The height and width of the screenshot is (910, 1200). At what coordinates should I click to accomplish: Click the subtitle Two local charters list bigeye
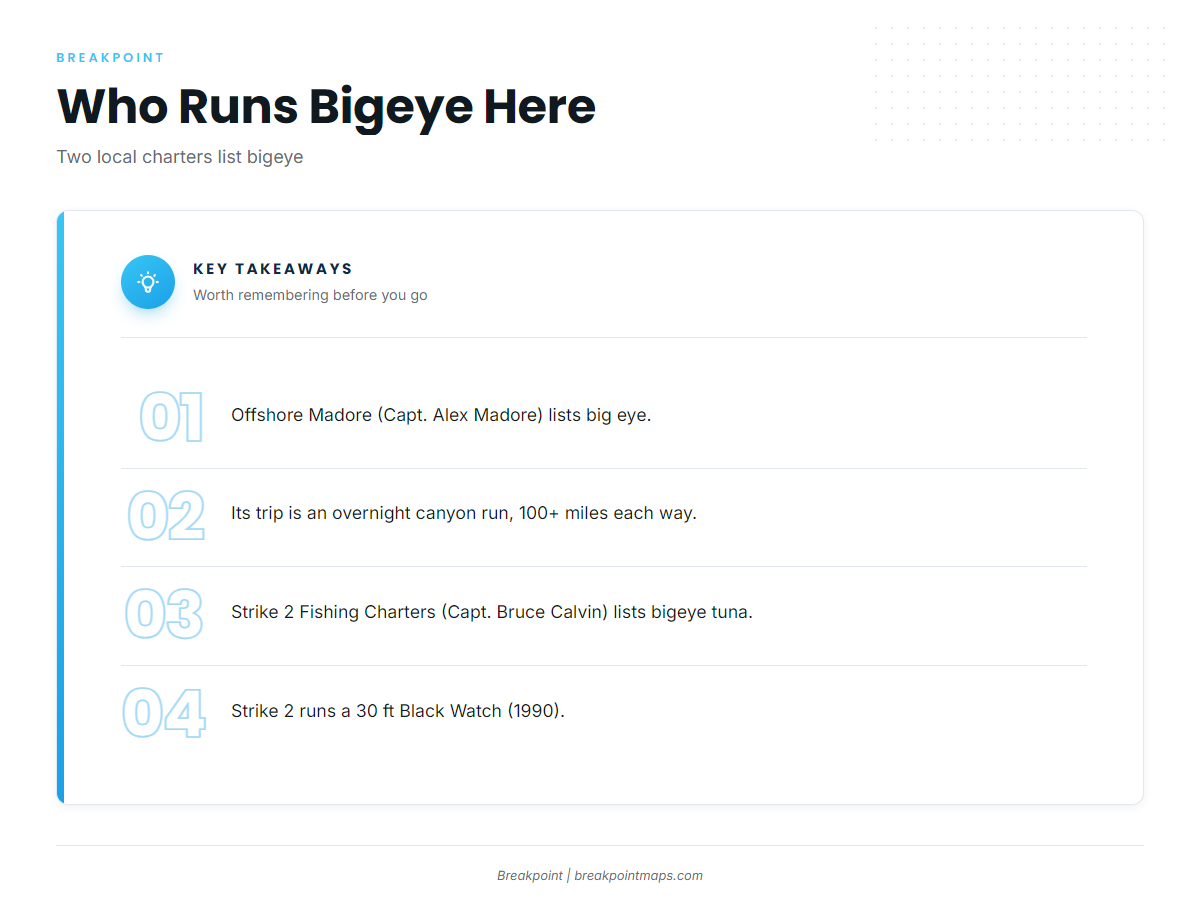click(x=180, y=157)
